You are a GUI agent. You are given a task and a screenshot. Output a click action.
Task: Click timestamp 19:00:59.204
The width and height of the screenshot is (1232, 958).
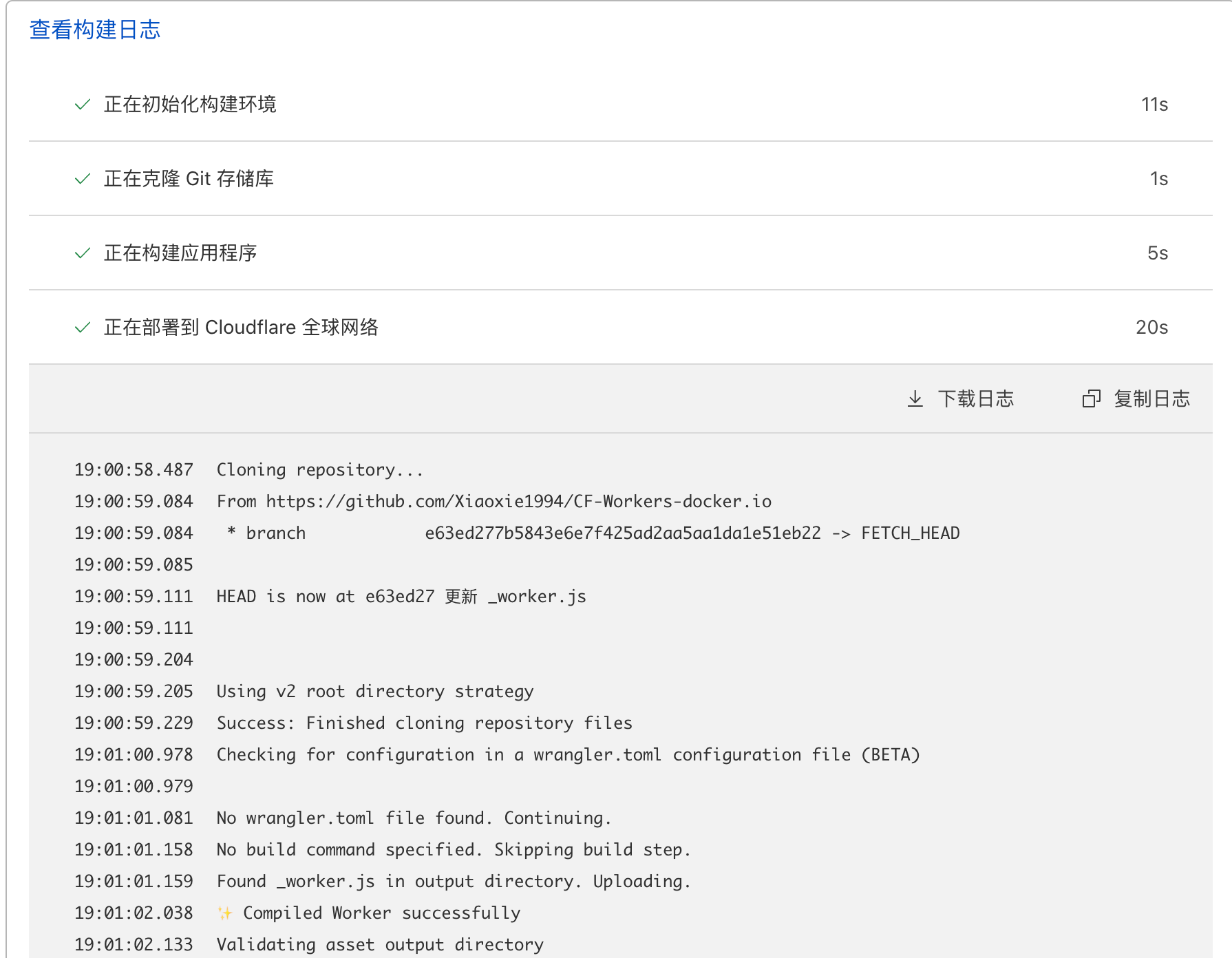(x=134, y=660)
